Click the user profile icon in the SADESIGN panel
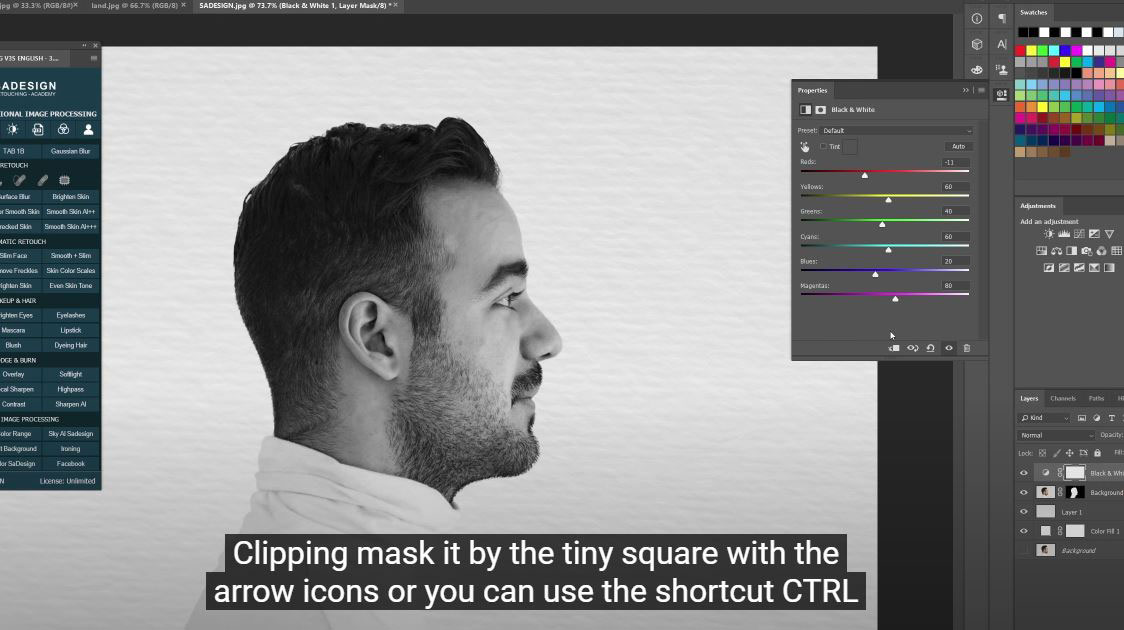The image size is (1124, 630). 88,130
